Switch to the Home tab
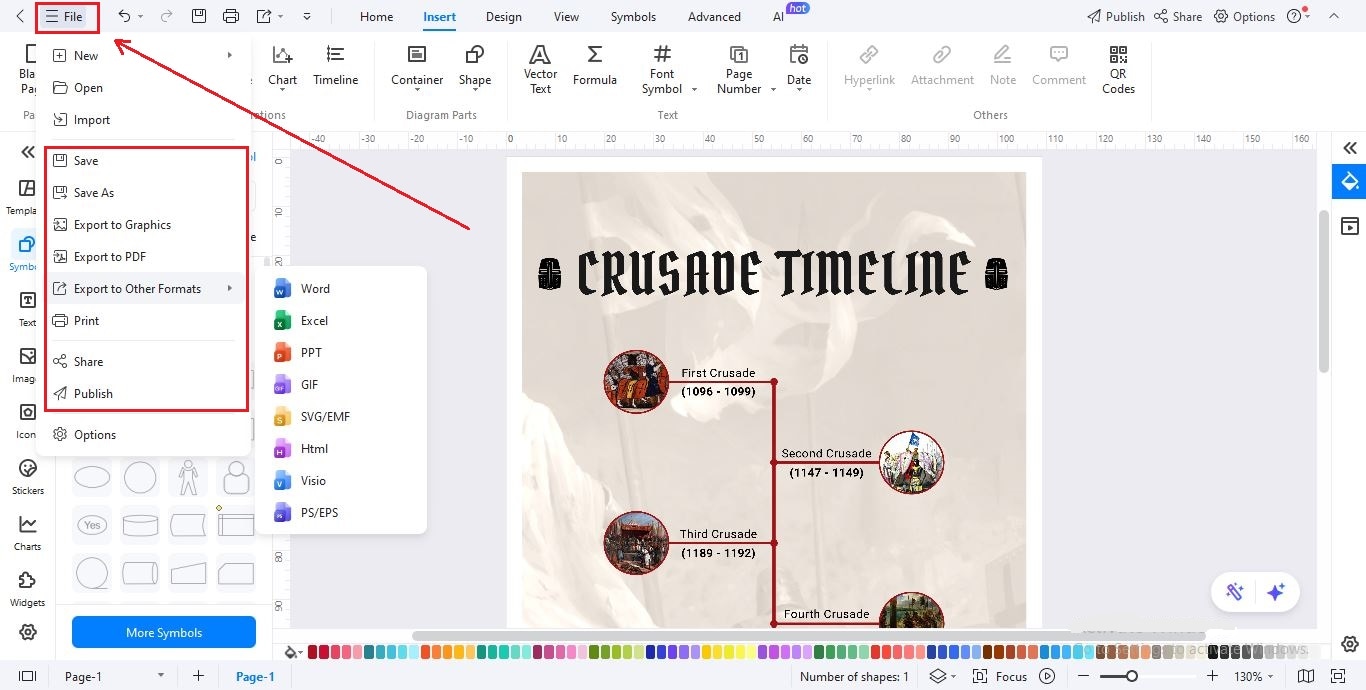Screen dimensions: 1366x690 (376, 16)
